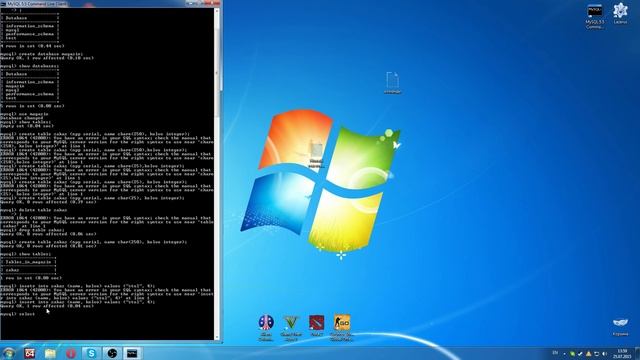This screenshot has width=640, height=360.
Task: Open the Recycle Bin on the desktop
Action: pos(620,327)
